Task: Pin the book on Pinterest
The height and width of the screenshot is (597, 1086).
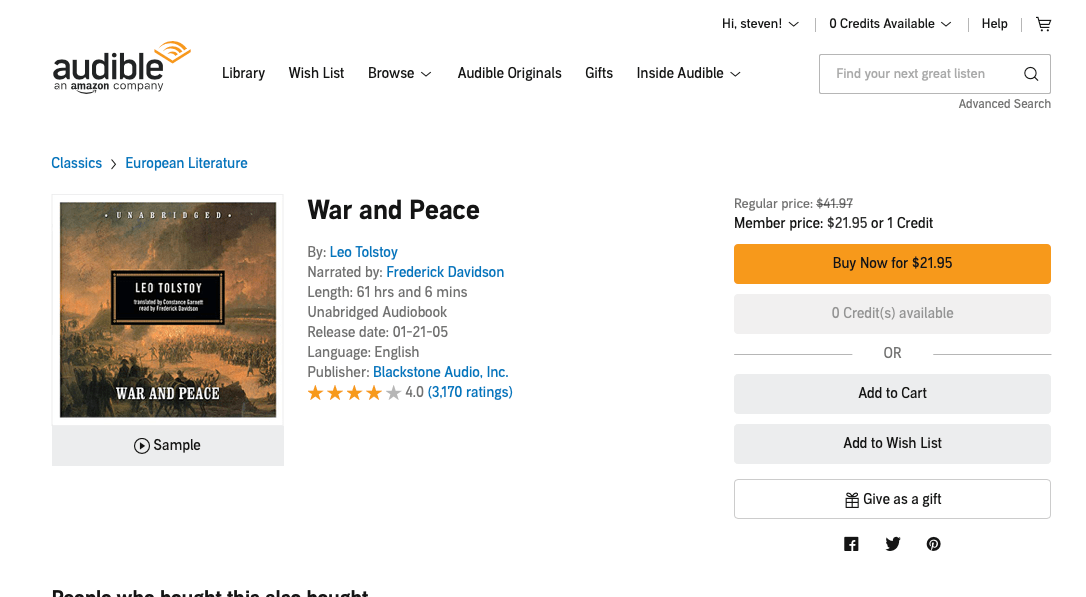Action: tap(933, 543)
